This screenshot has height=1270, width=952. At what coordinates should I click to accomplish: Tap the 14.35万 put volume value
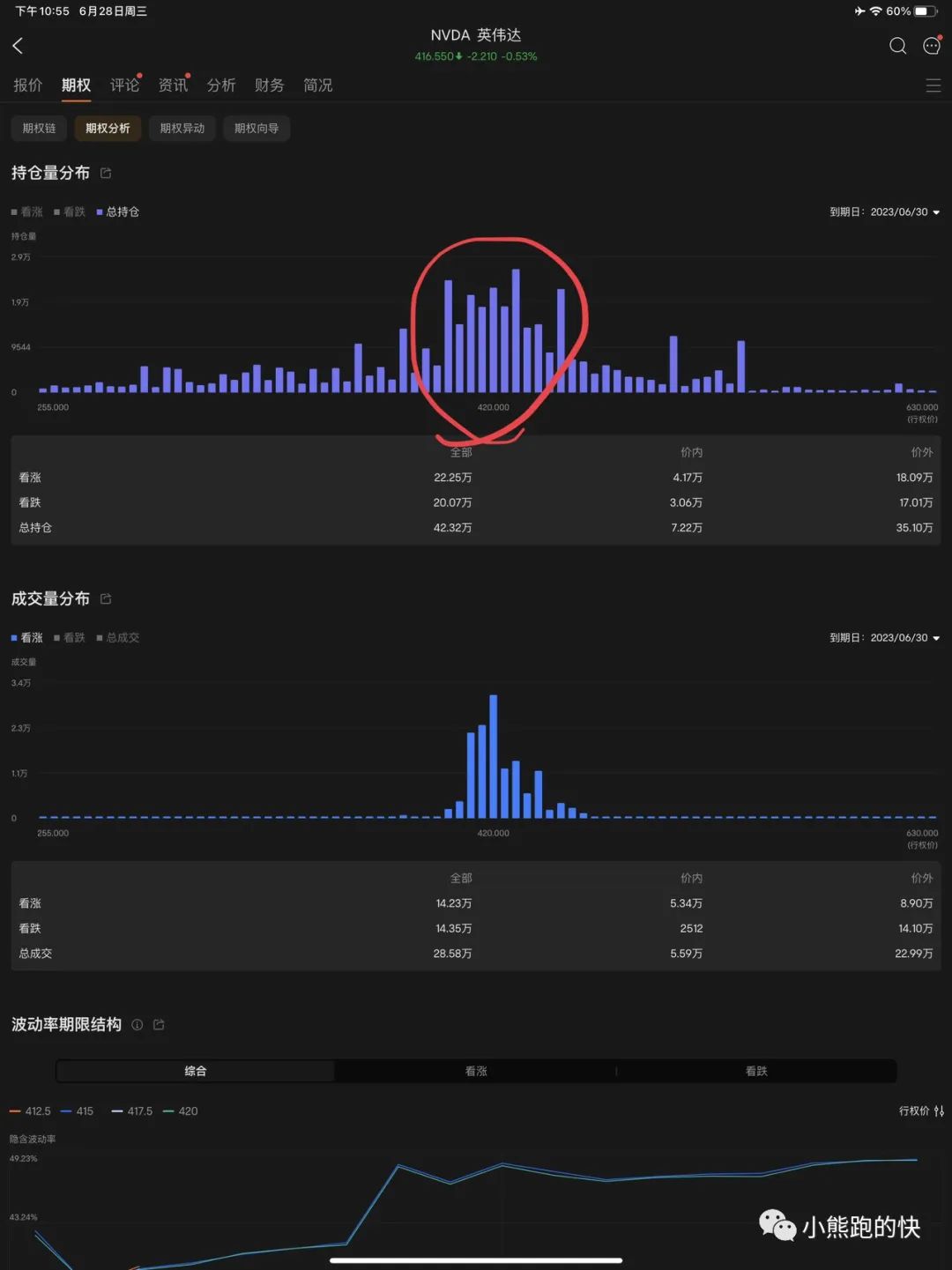454,928
